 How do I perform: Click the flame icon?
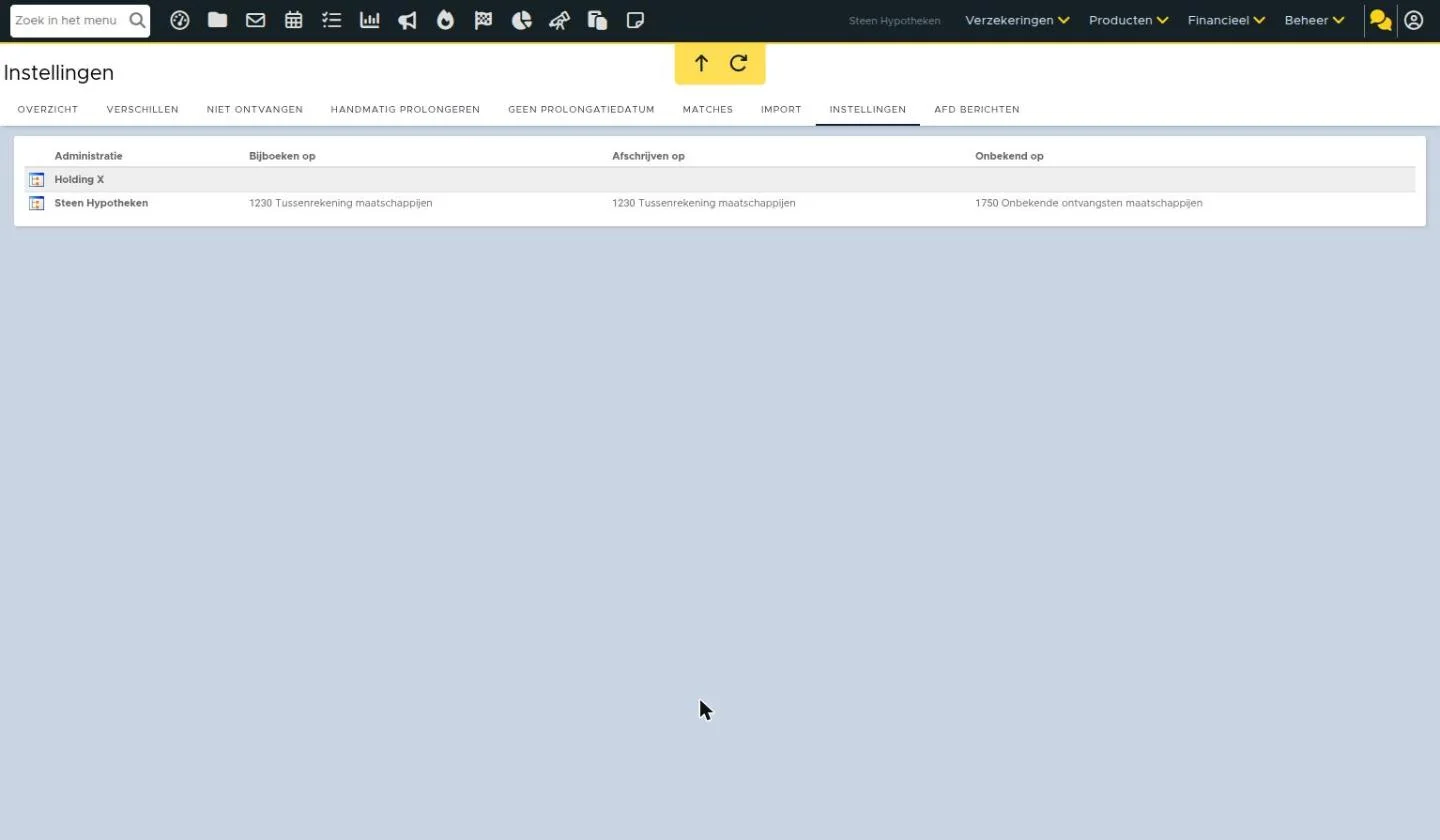[x=446, y=20]
